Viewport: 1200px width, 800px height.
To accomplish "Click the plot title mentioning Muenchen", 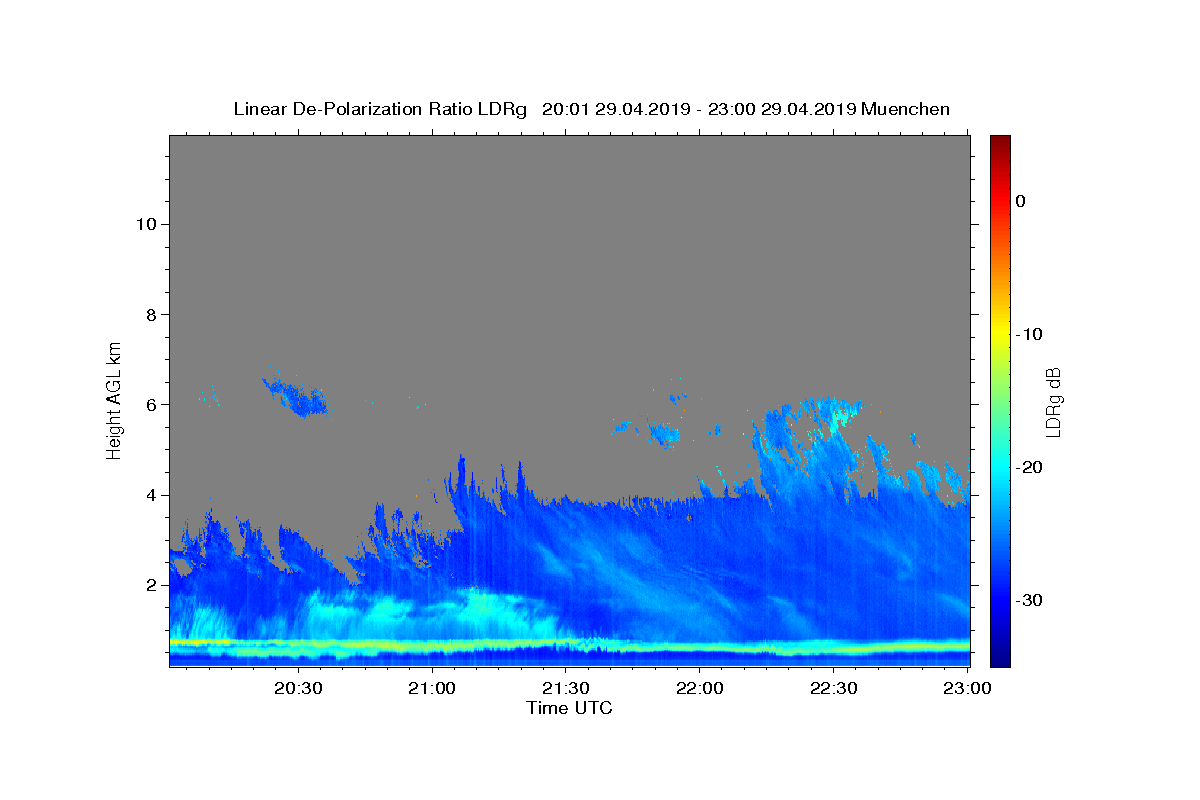I will 592,109.
